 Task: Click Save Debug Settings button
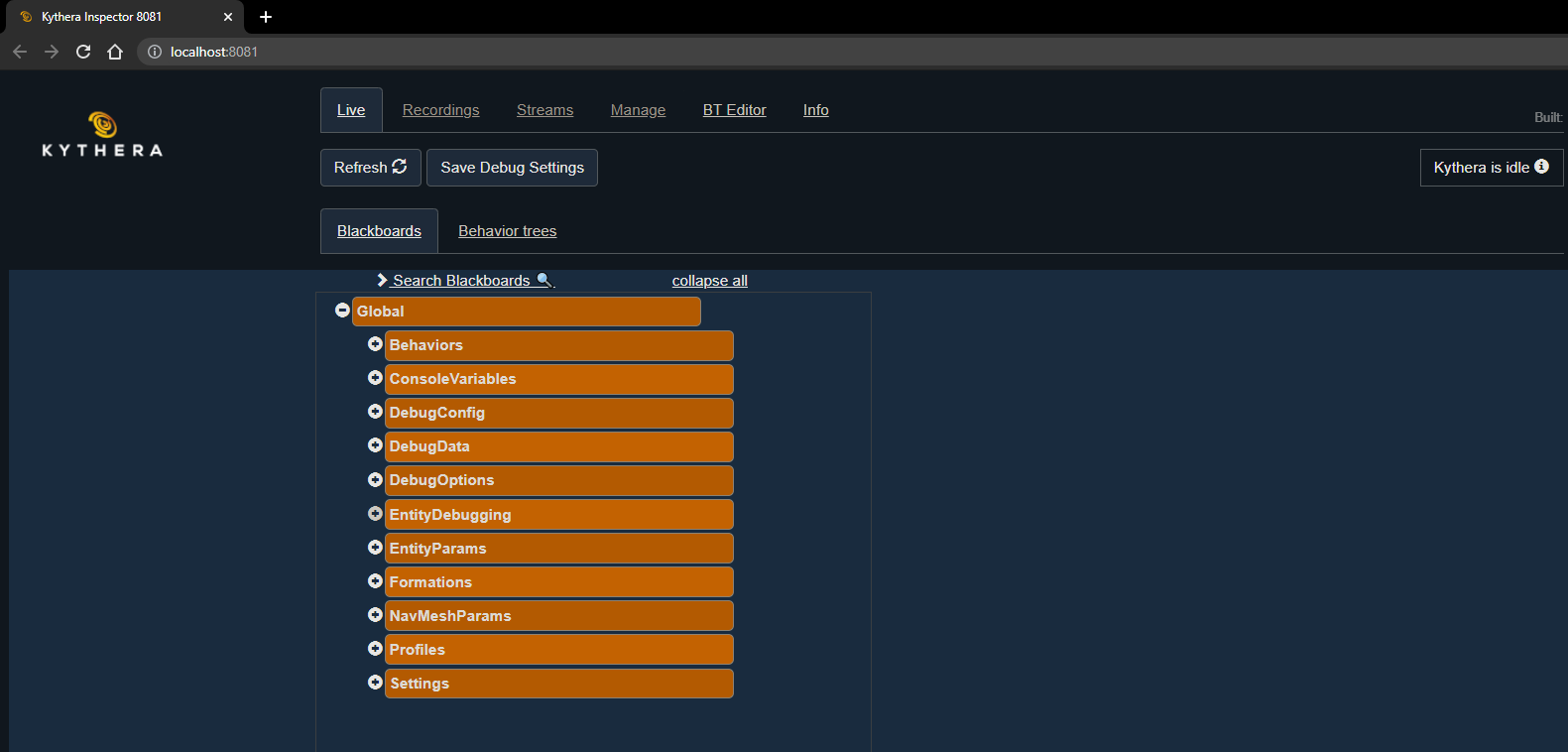512,168
